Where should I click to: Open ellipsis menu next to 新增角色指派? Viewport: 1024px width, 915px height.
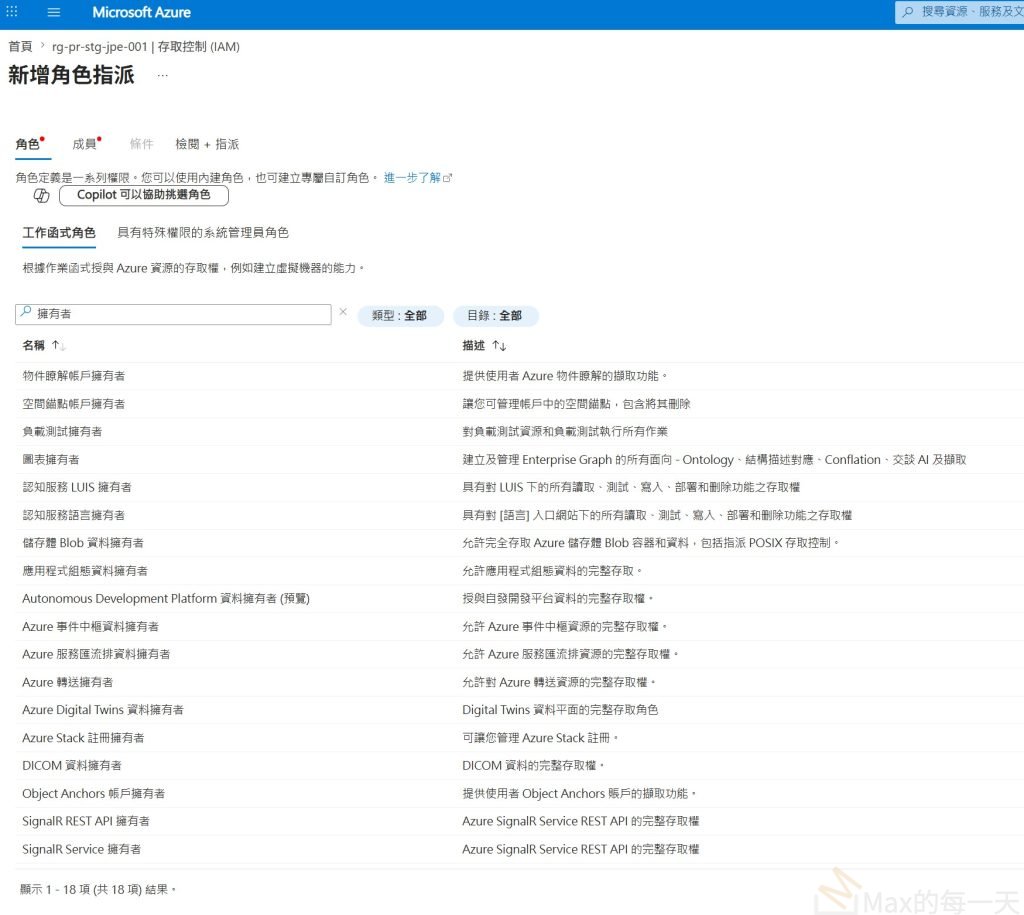(x=163, y=76)
